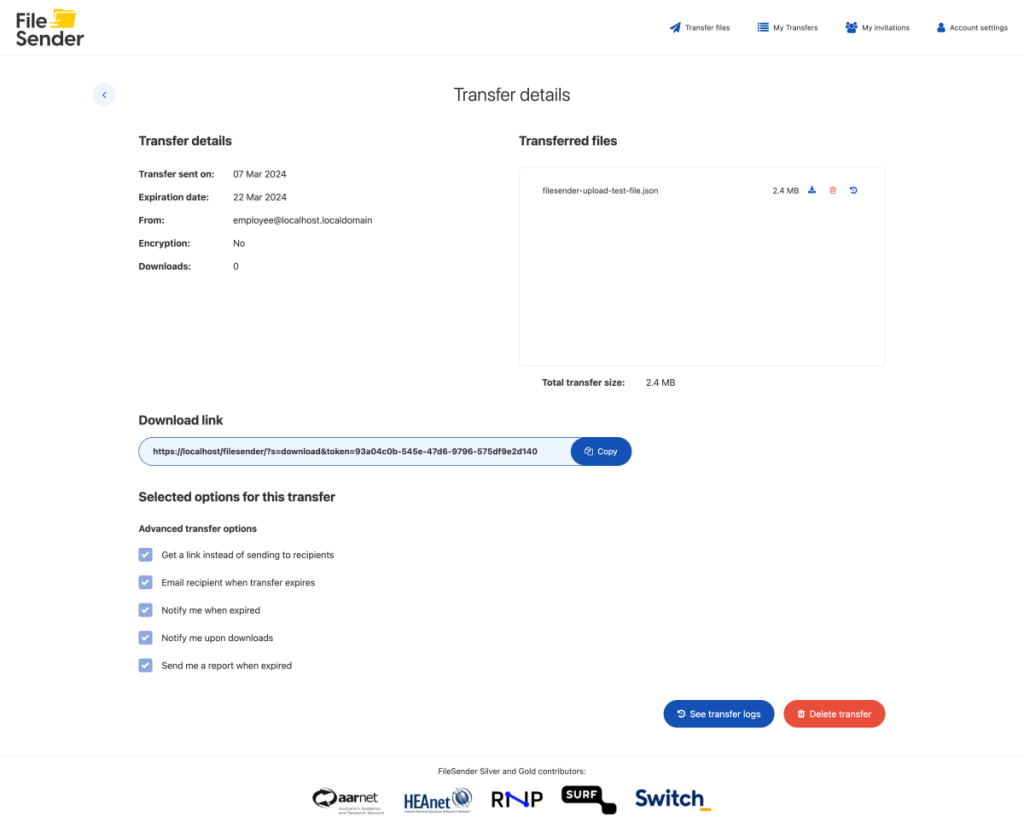
Task: Click the history icon on See transfer logs
Action: coord(681,713)
